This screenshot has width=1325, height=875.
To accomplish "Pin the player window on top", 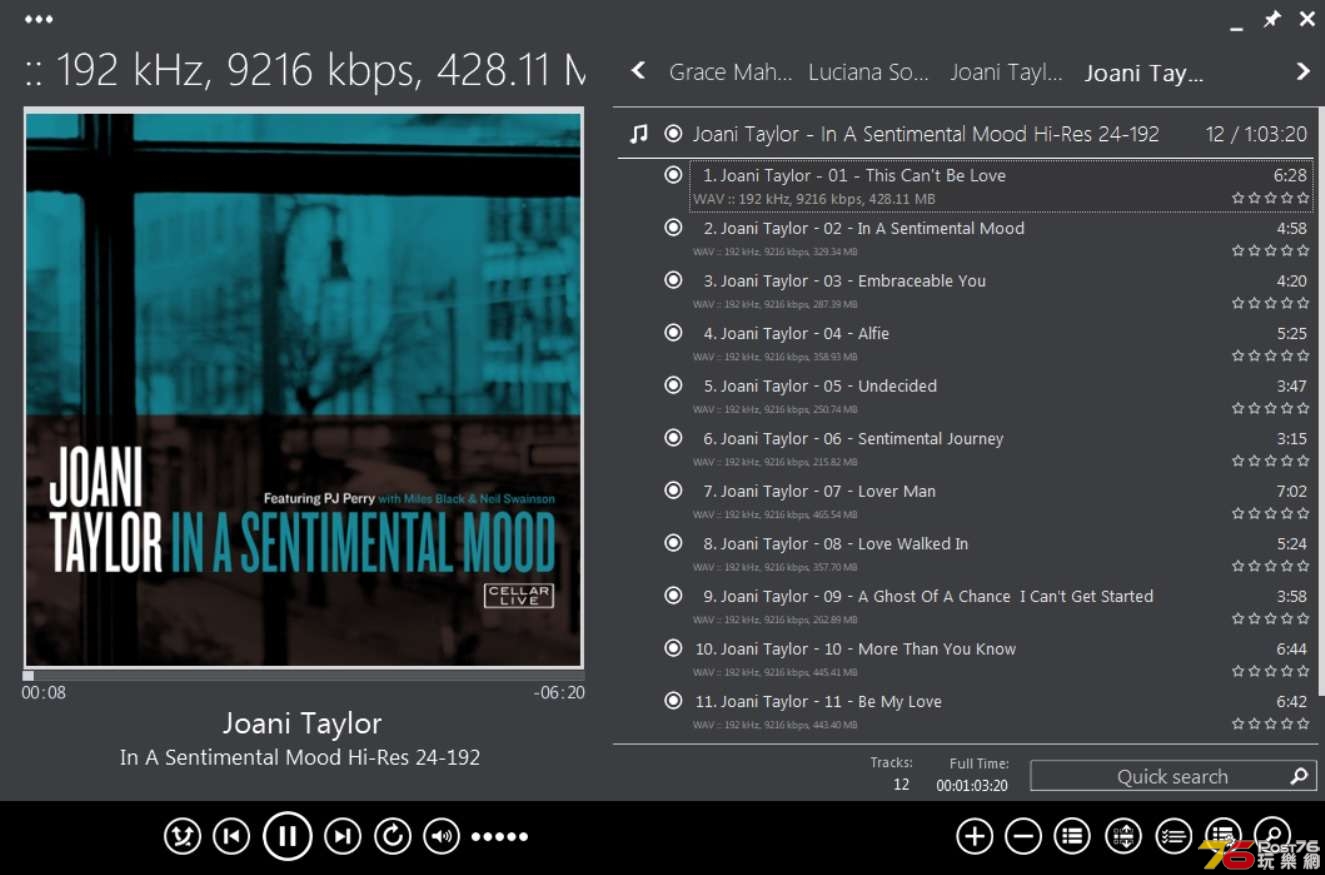I will [1272, 19].
